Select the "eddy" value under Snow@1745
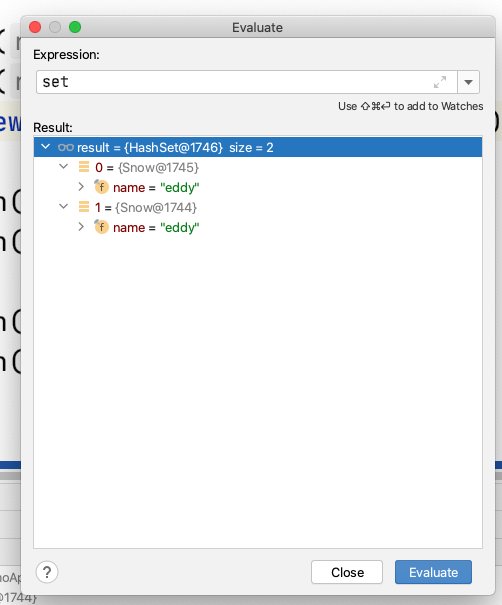Viewport: 502px width, 605px height. [180, 188]
